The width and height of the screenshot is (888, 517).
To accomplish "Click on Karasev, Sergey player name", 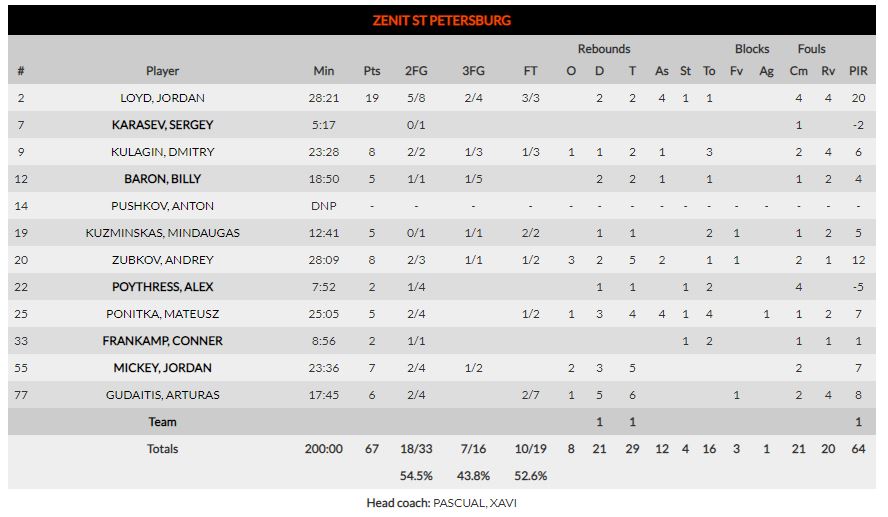I will pyautogui.click(x=162, y=125).
